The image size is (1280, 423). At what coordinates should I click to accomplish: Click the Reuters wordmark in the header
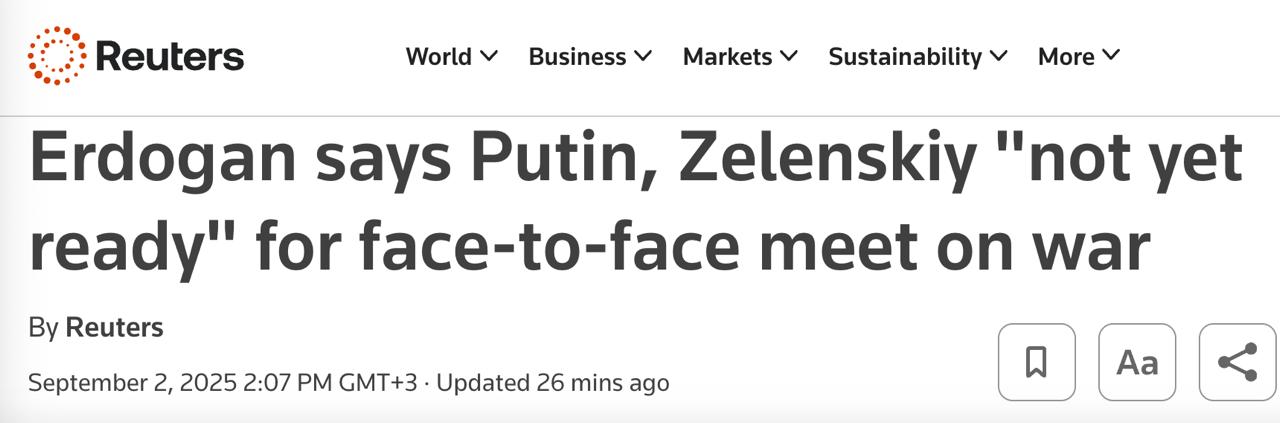[169, 56]
